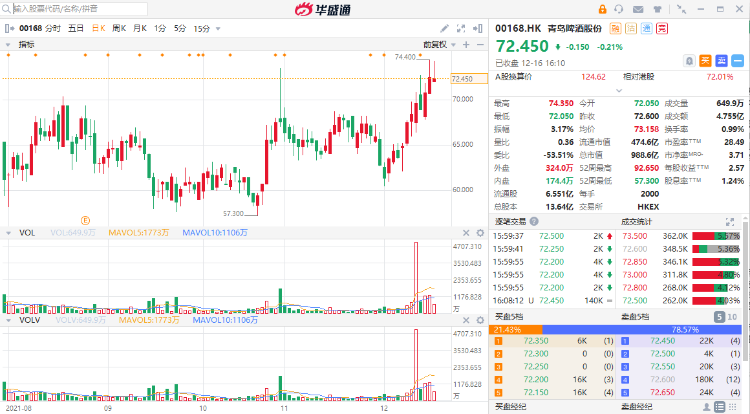This screenshot has width=750, height=414.
Task: Remove from watchlist minus button
Action: (x=738, y=61)
